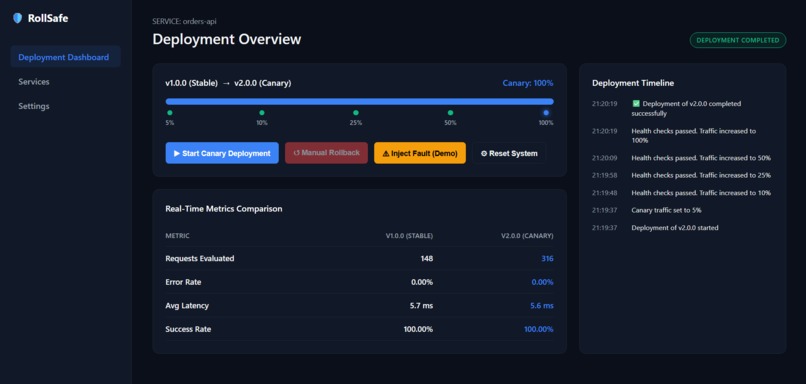
Task: Click the Error Rate row label
Action: pyautogui.click(x=184, y=282)
